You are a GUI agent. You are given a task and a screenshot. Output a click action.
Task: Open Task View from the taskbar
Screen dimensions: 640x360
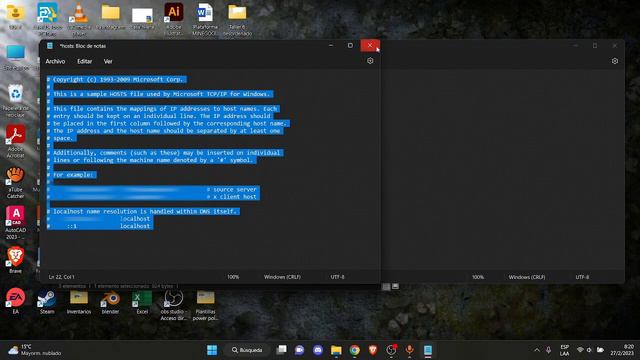point(281,350)
